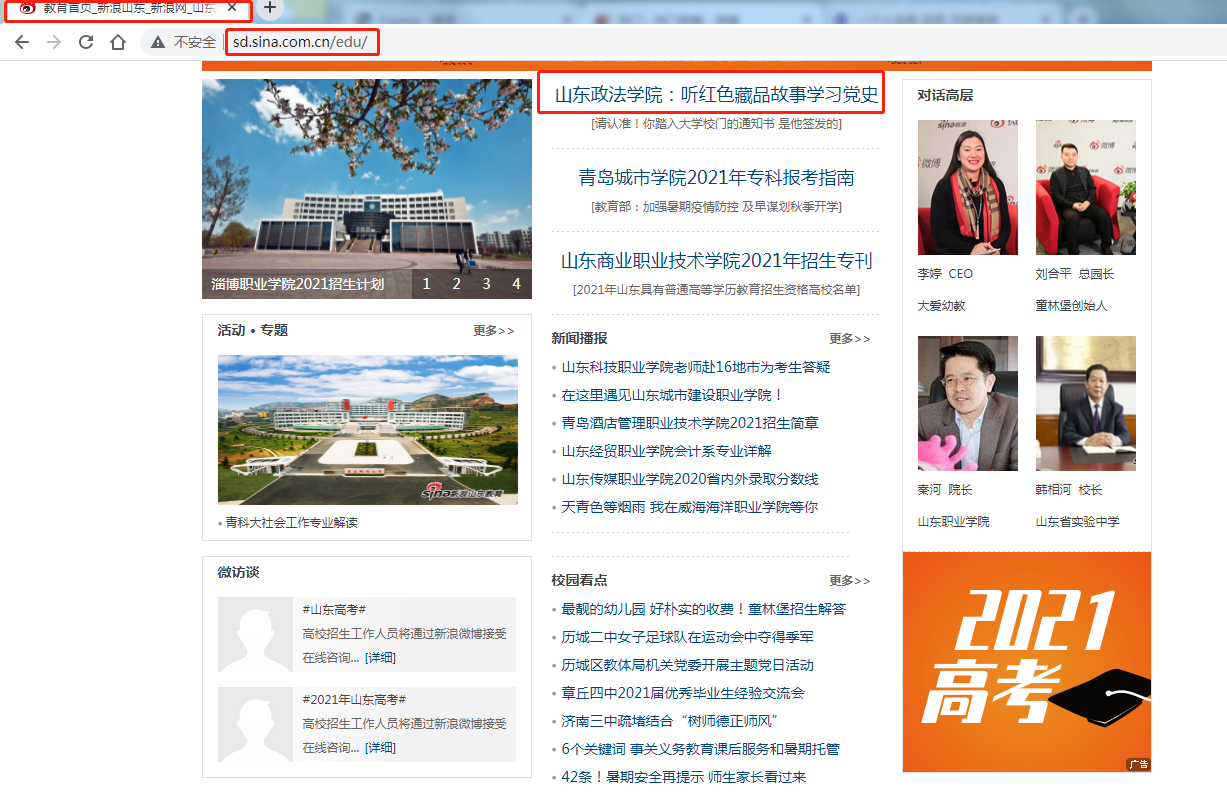Open 6个关键词 事关义务教育课后服务 article
This screenshot has height=799, width=1227.
[x=700, y=749]
